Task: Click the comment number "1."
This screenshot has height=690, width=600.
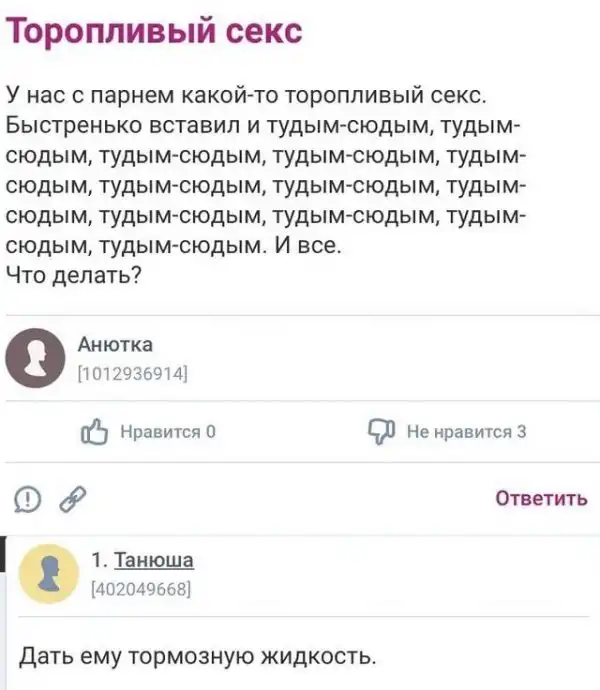Action: click(99, 560)
